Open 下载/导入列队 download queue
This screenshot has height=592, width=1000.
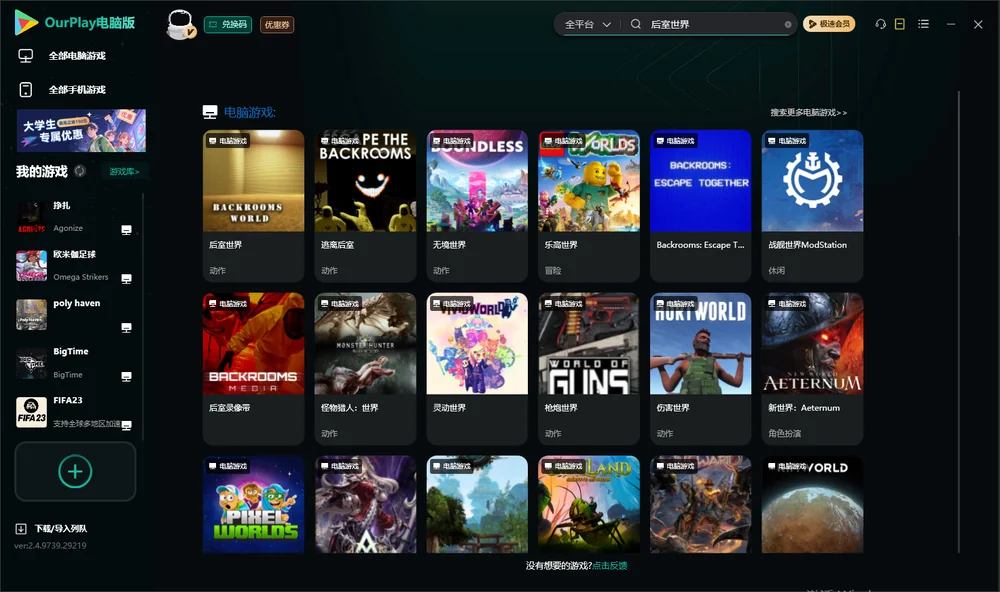(52, 528)
